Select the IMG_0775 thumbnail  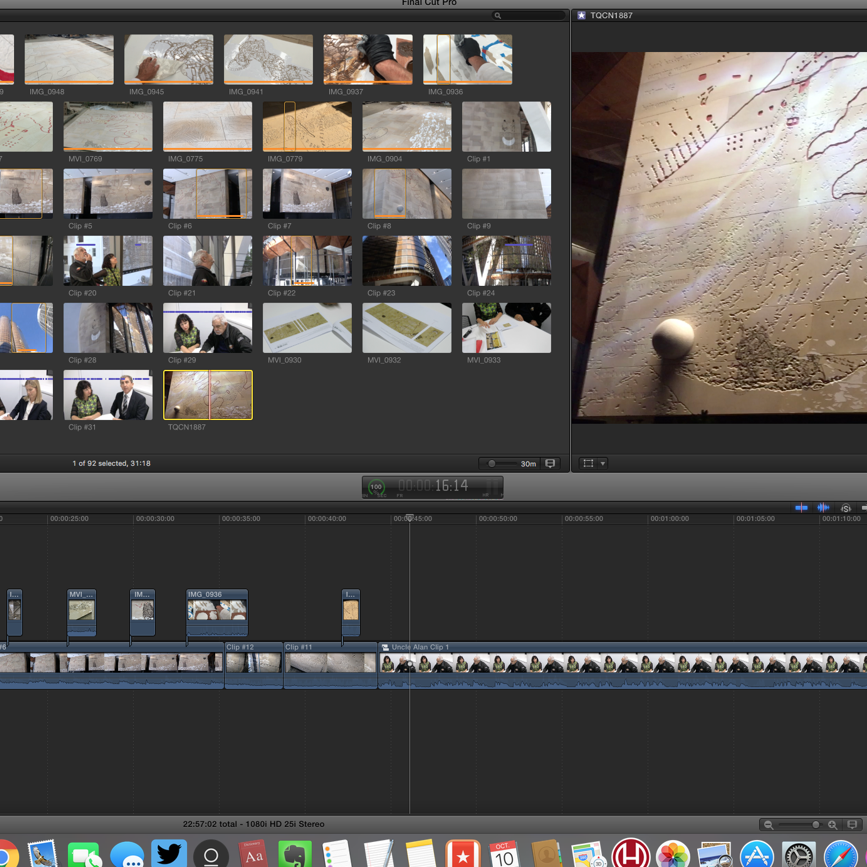coord(207,127)
